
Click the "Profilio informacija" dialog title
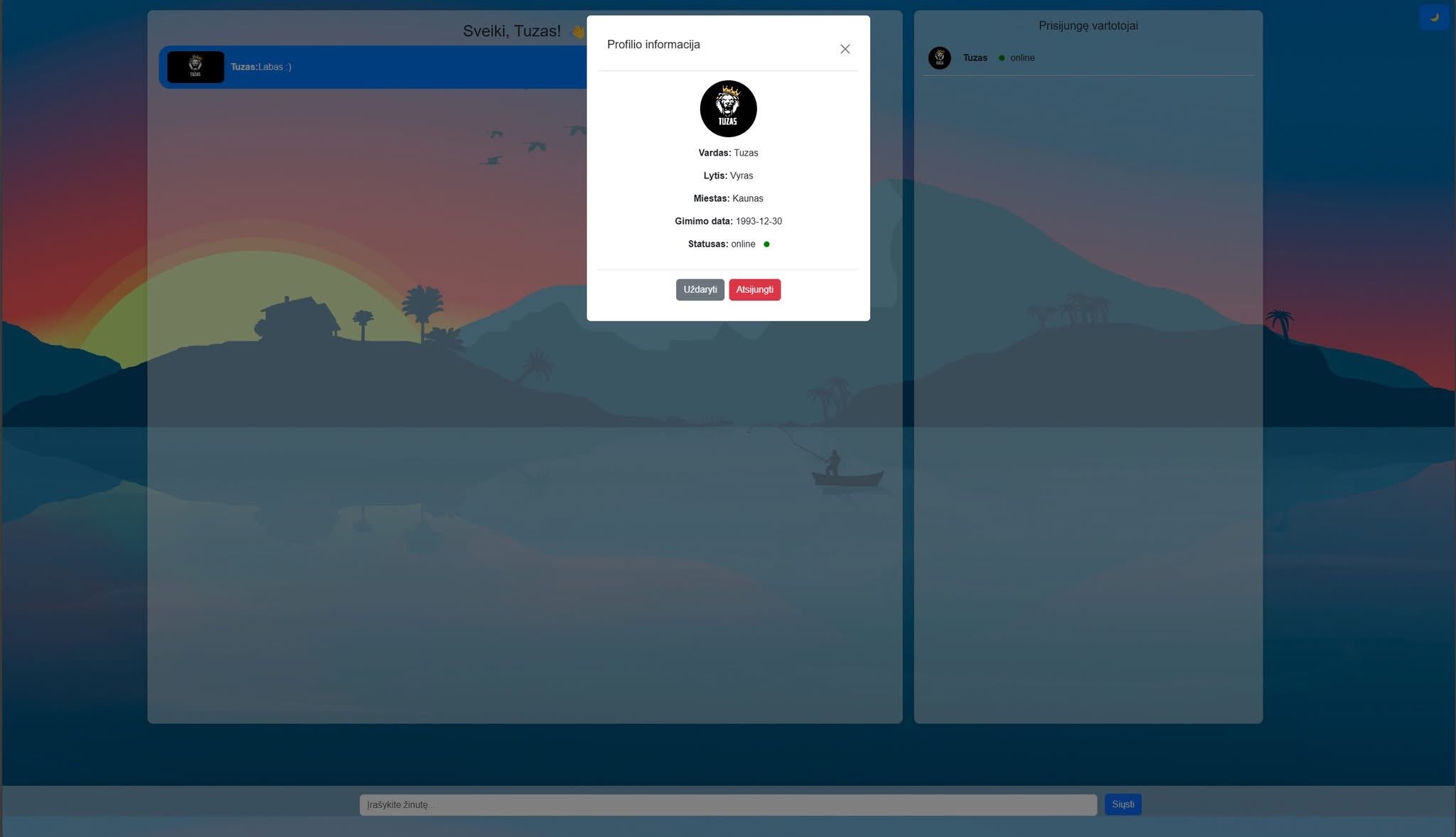point(653,45)
